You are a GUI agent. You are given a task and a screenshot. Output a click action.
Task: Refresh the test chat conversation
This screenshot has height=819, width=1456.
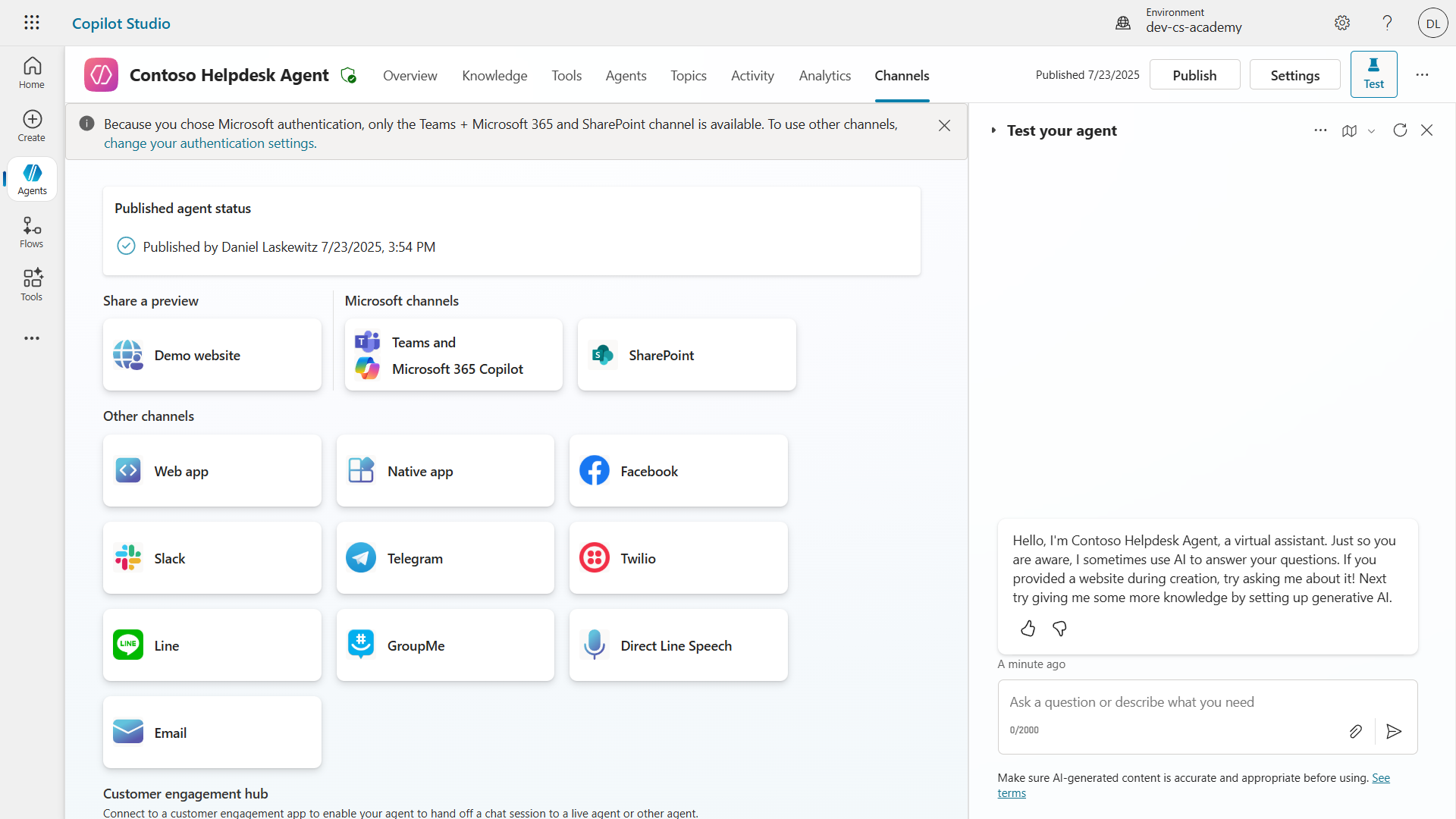point(1401,130)
